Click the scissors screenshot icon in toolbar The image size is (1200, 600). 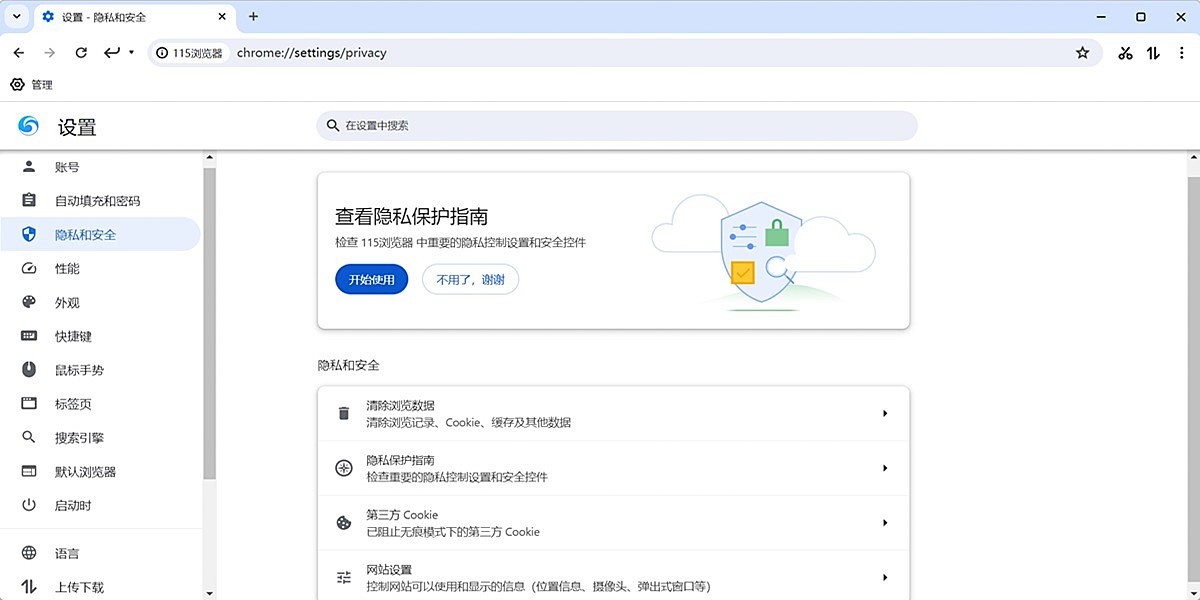click(1124, 52)
